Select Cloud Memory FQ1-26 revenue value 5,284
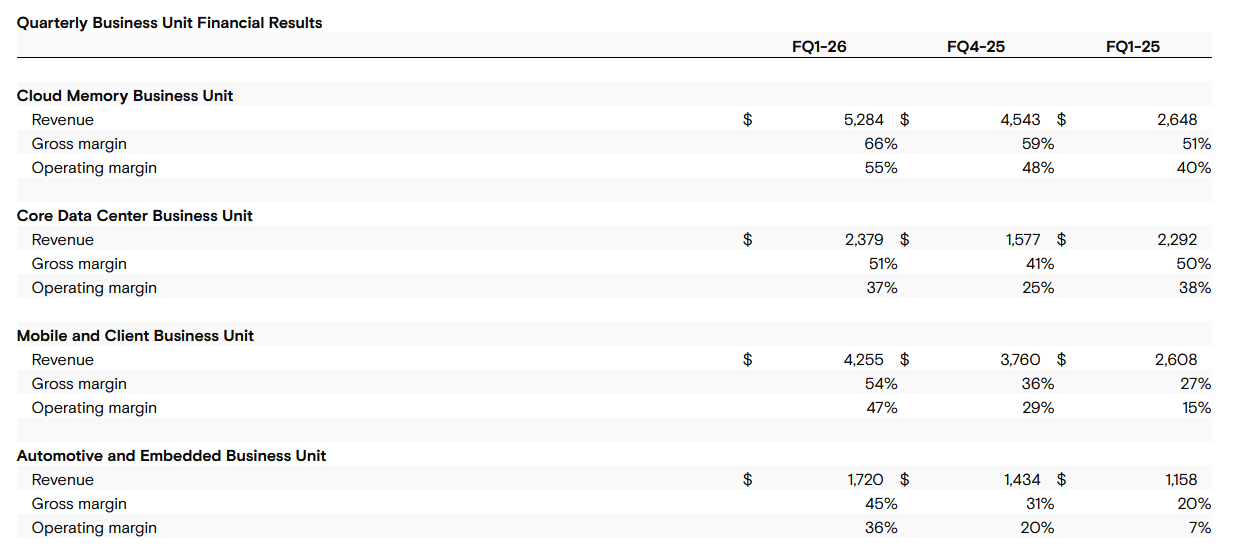The height and width of the screenshot is (560, 1238). click(x=864, y=120)
